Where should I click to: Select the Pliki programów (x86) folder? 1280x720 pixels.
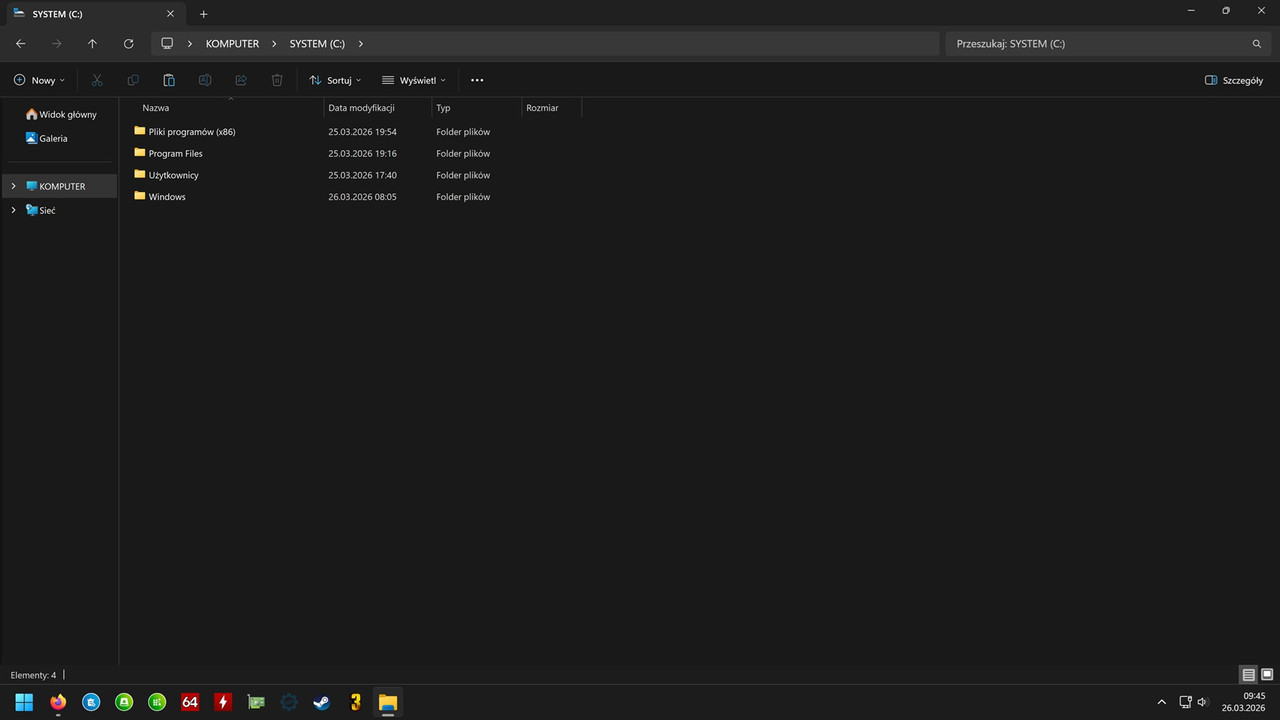click(191, 131)
